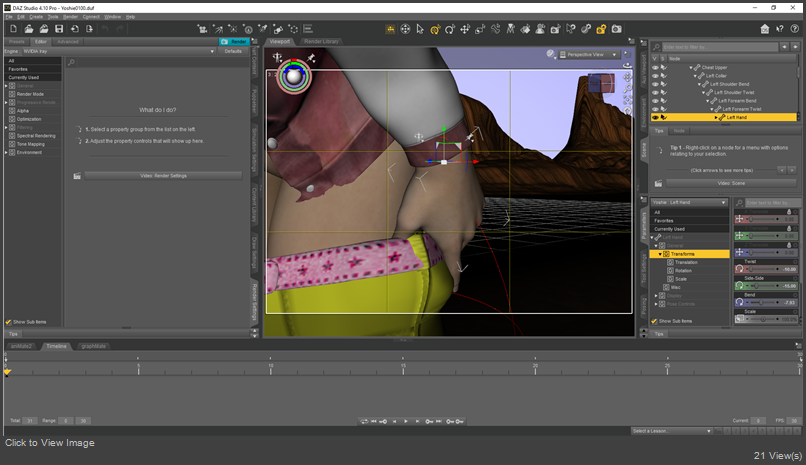Select the Environment property group
806x465 pixels.
[x=29, y=153]
